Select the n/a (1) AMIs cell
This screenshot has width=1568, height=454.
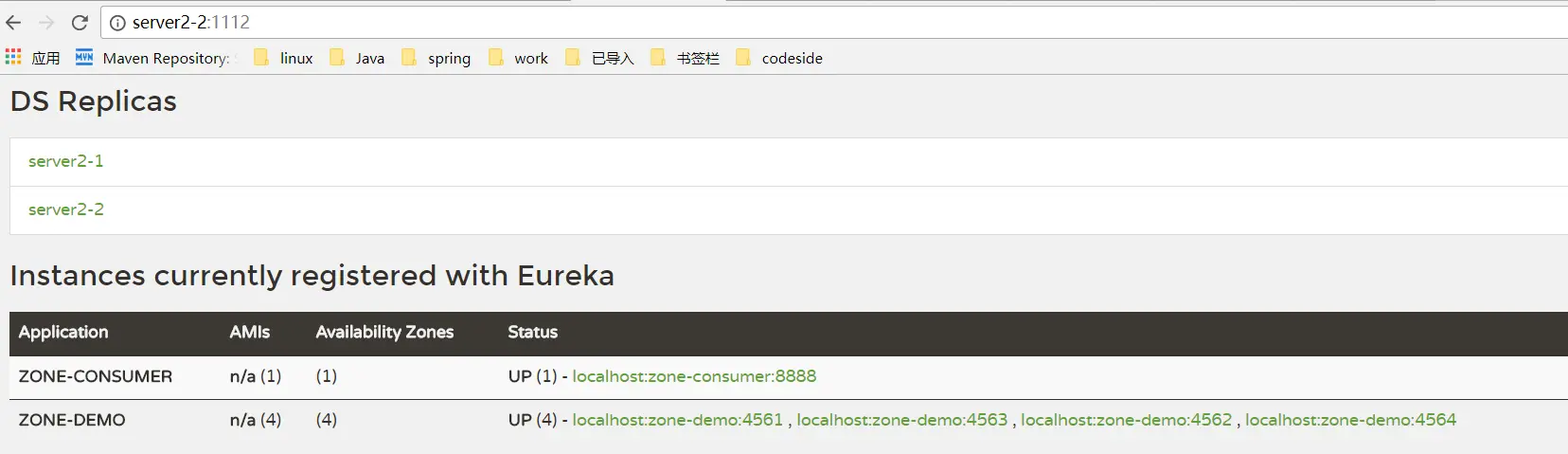tap(256, 376)
